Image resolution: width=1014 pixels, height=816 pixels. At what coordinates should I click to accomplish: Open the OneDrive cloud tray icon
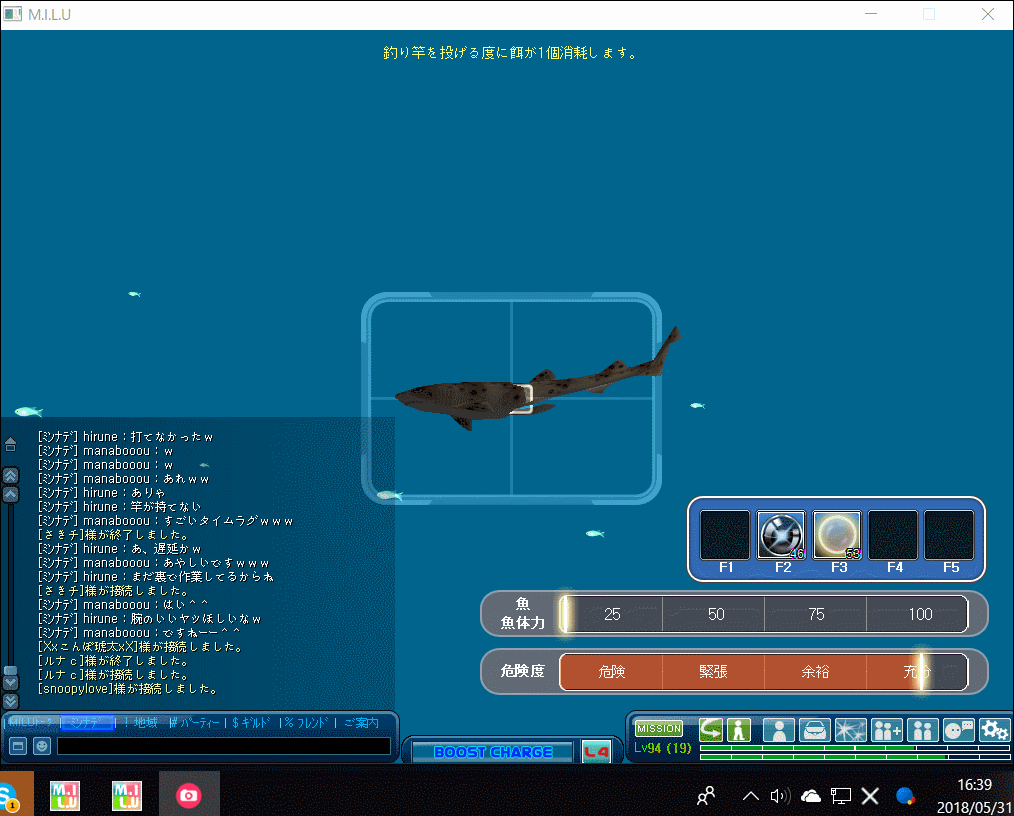click(810, 796)
